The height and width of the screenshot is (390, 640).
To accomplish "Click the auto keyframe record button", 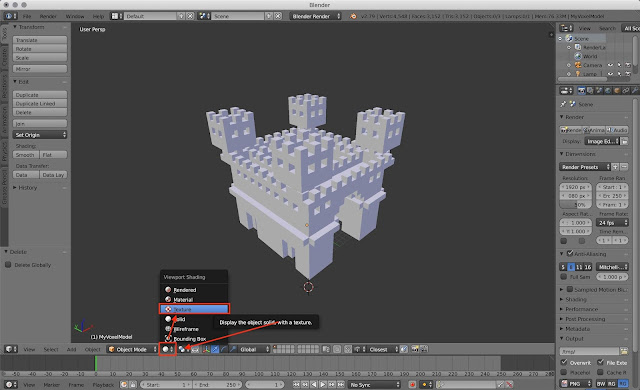I will tap(412, 384).
